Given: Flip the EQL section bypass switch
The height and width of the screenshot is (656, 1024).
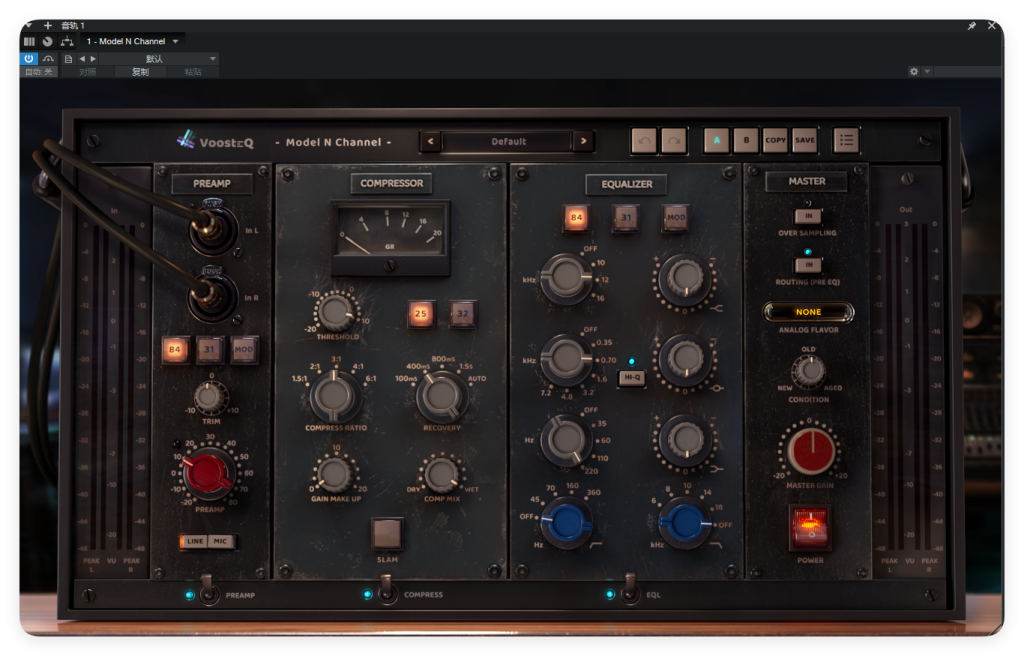Looking at the screenshot, I should (630, 589).
